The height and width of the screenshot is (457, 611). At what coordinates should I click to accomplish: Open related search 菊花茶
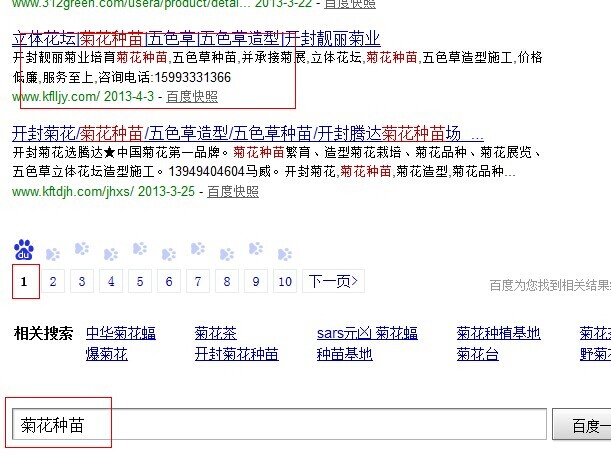[216, 333]
